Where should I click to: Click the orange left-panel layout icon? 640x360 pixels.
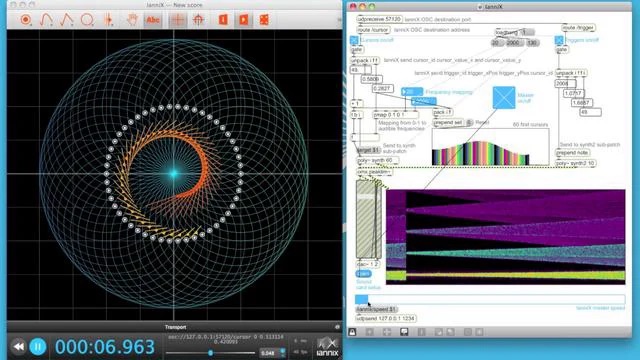(x=223, y=20)
